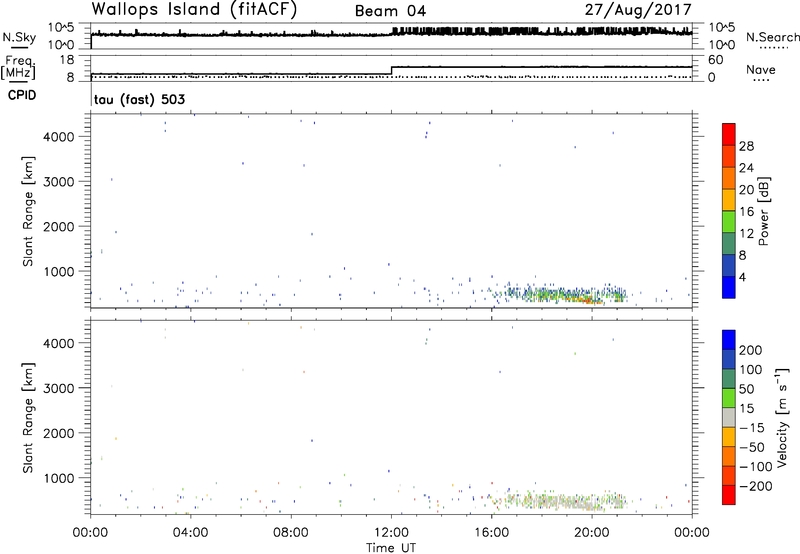Select 'tau (fast) 503' text
This screenshot has width=800, height=554.
139,99
